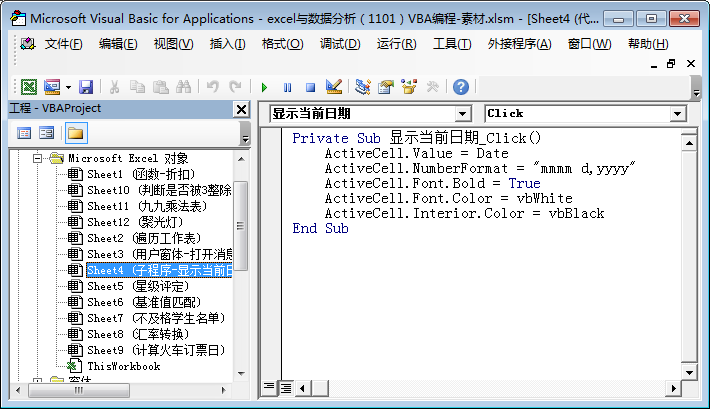This screenshot has width=710, height=409.
Task: Collapse the Microsoft Excel 对象 tree node
Action: [38, 158]
